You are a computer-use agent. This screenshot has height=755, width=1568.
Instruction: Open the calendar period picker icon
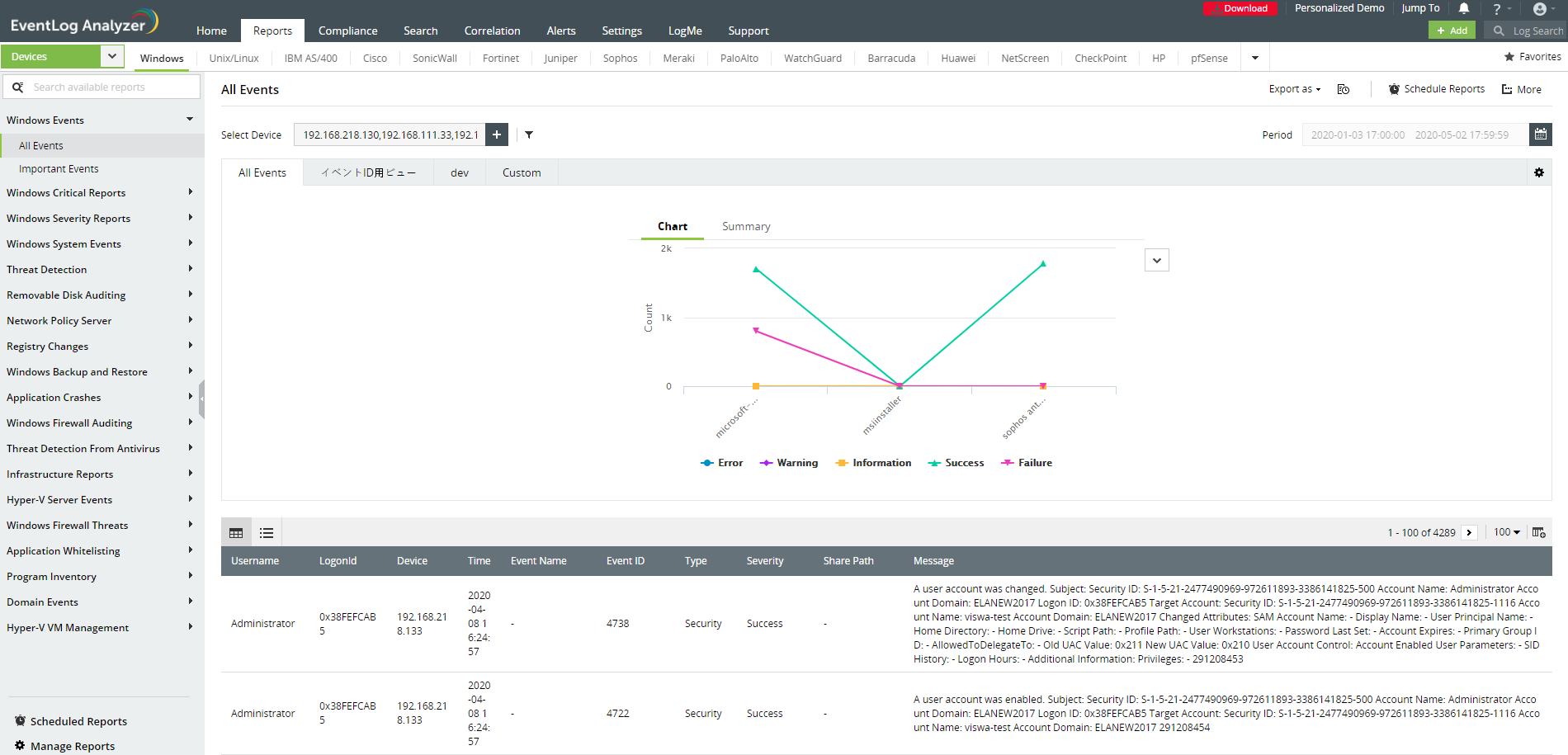[1540, 134]
